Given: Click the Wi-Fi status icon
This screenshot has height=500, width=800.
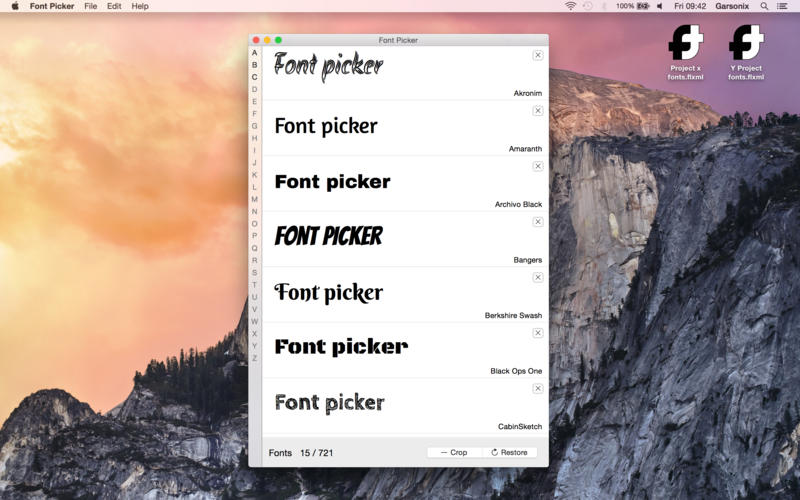Looking at the screenshot, I should tap(571, 6).
